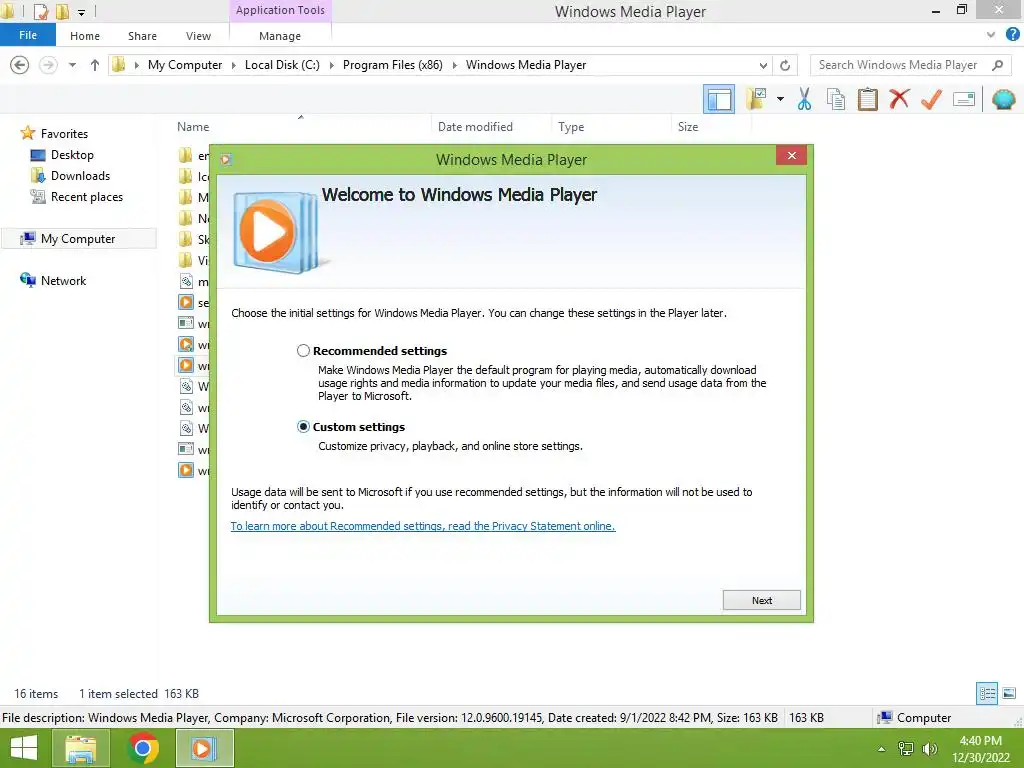Sort by the Size column header
The image size is (1024, 768).
[x=687, y=127]
